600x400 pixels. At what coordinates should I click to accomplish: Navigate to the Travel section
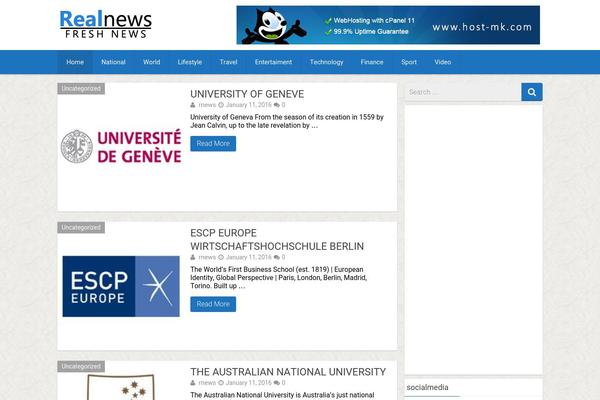pos(228,62)
